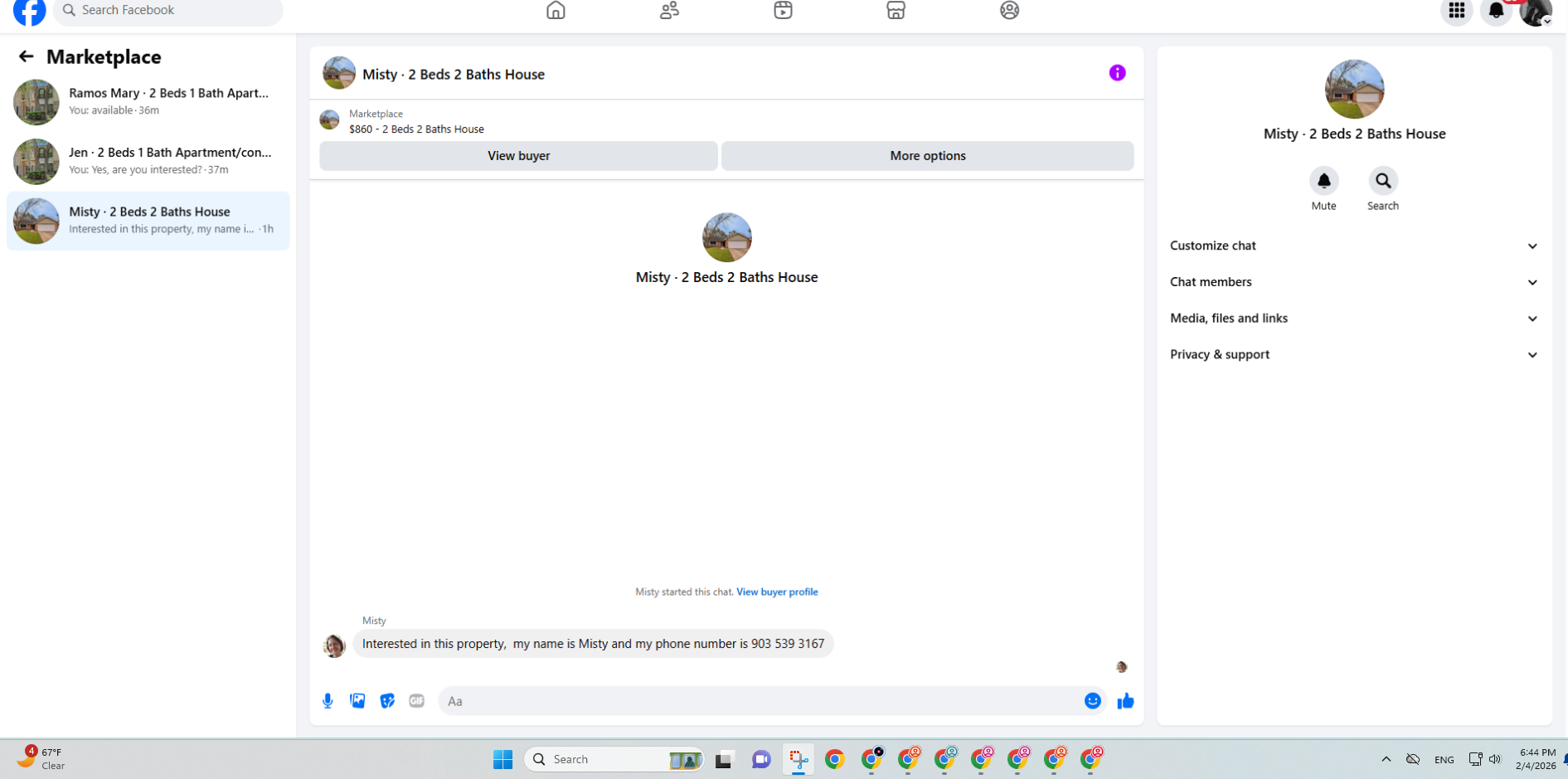Click Misty's avatar beside her message
The width and height of the screenshot is (1568, 779).
tap(334, 645)
